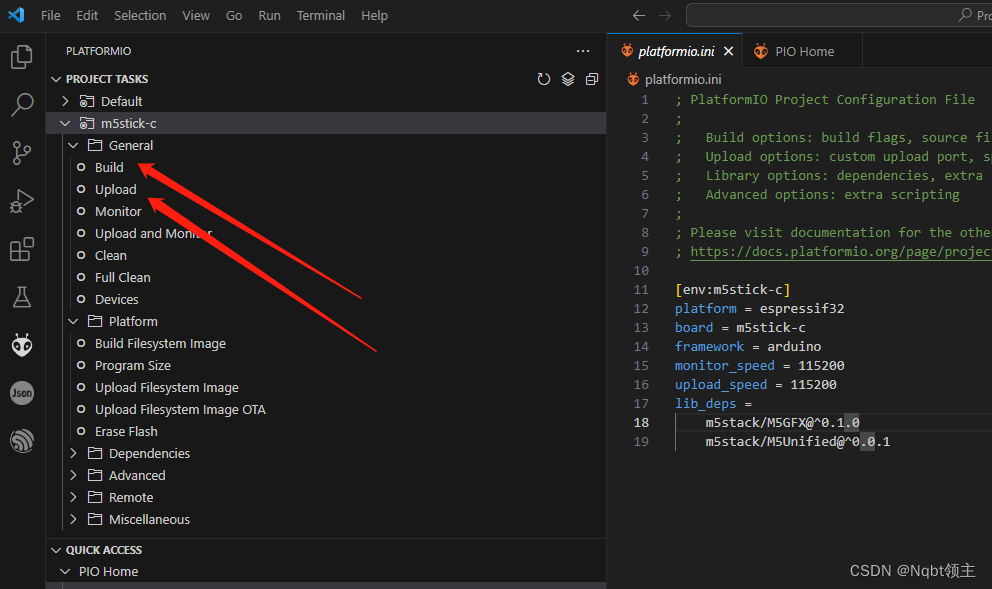Image resolution: width=992 pixels, height=589 pixels.
Task: Run Build Filesystem Image task
Action: click(x=160, y=344)
